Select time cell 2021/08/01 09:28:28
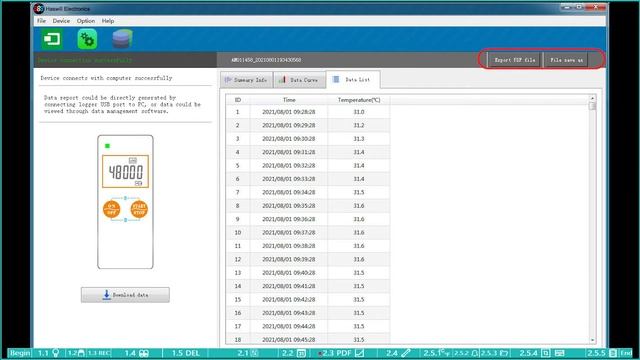Screen dimensions: 640x360 pos(289,112)
